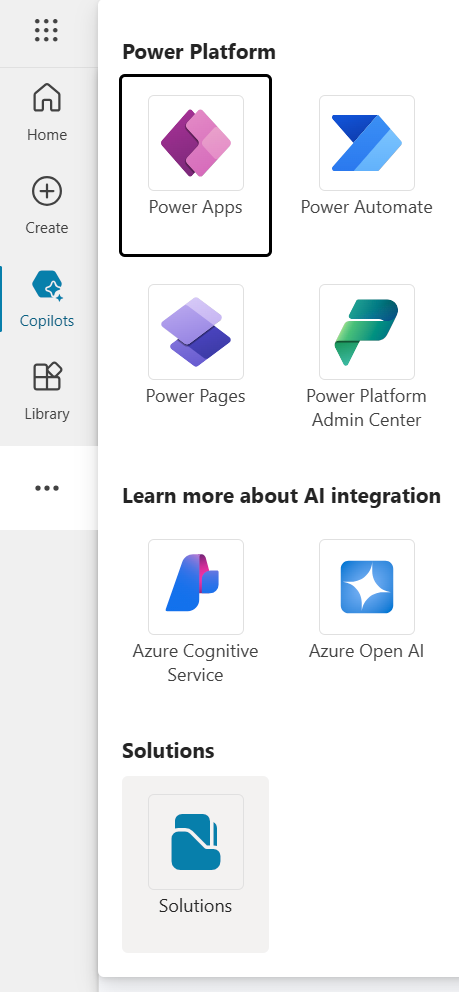Viewport: 459px width, 992px height.
Task: Click the Power Platform Admin Center label
Action: pos(367,408)
